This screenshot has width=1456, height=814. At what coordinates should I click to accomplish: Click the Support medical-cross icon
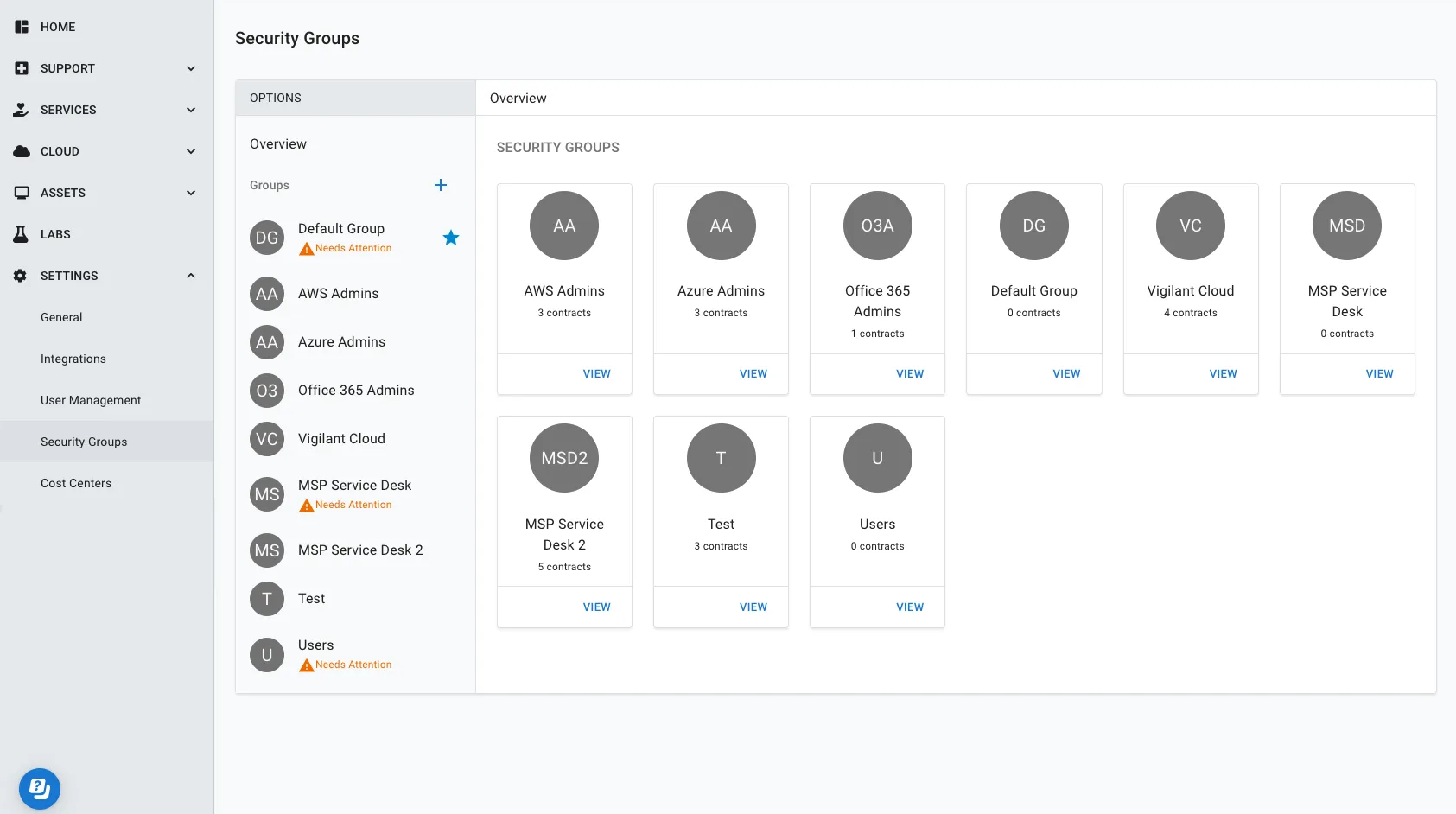(22, 68)
